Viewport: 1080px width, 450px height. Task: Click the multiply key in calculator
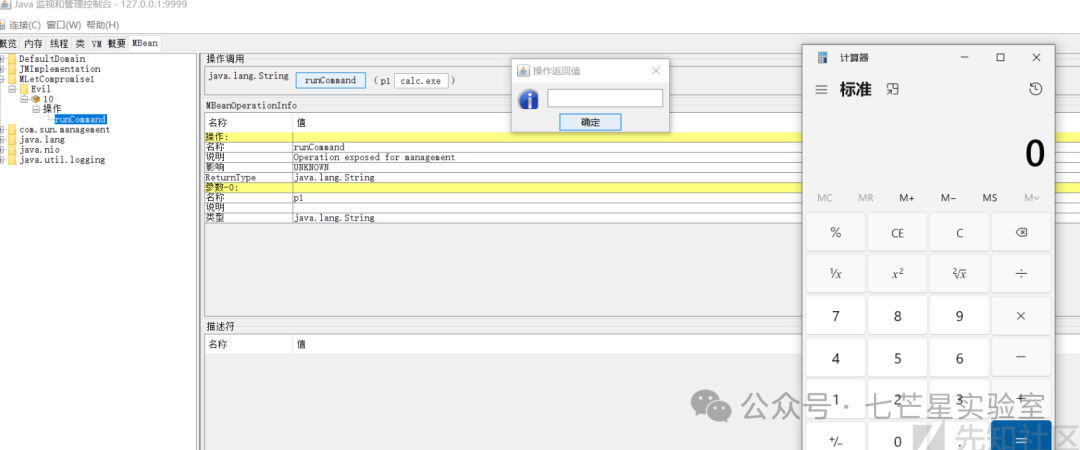pos(1021,316)
